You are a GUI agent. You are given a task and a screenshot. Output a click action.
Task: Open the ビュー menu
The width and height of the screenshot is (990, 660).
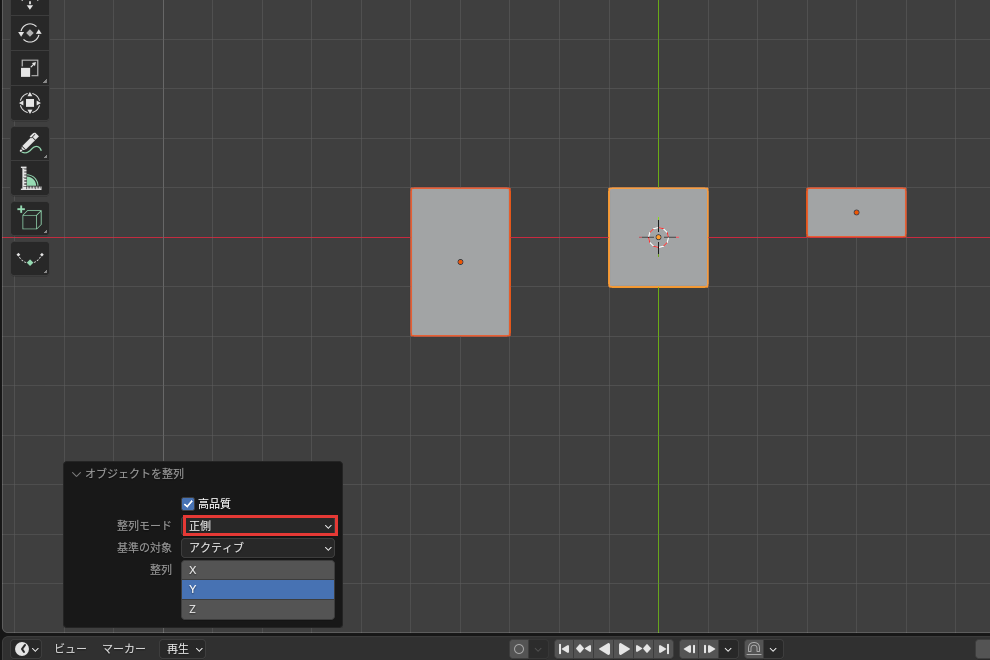point(70,649)
